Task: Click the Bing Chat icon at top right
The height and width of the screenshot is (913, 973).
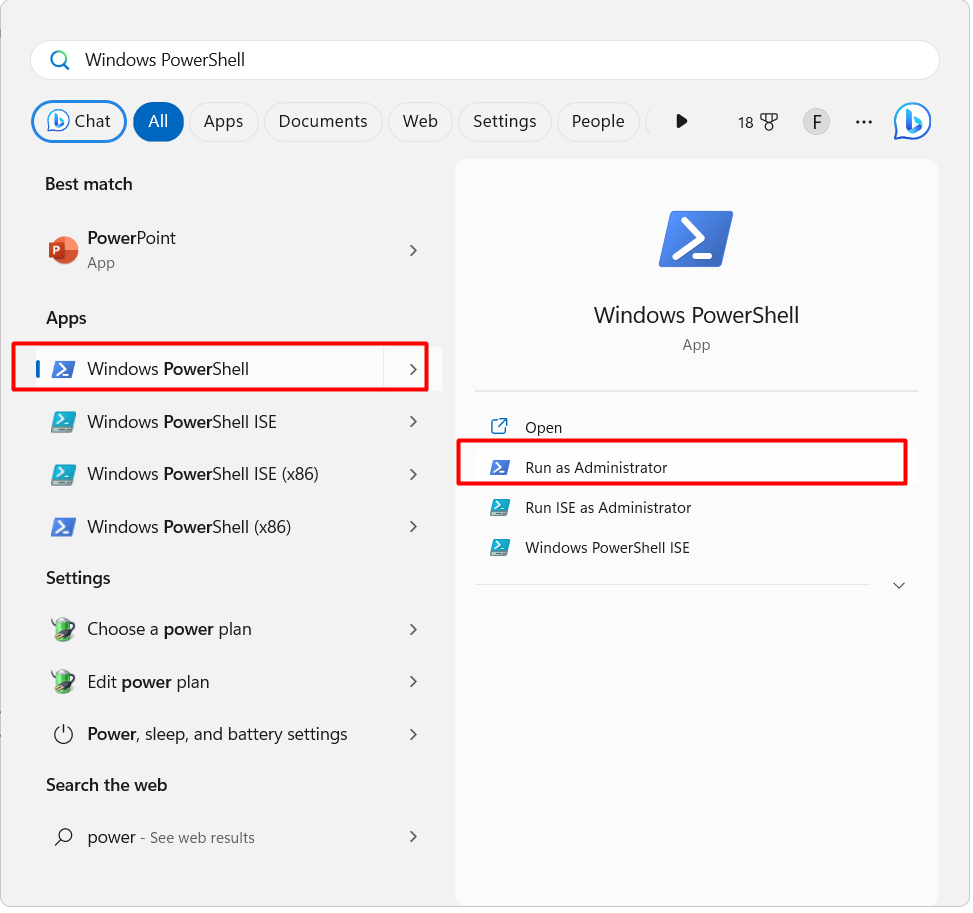Action: tap(911, 121)
